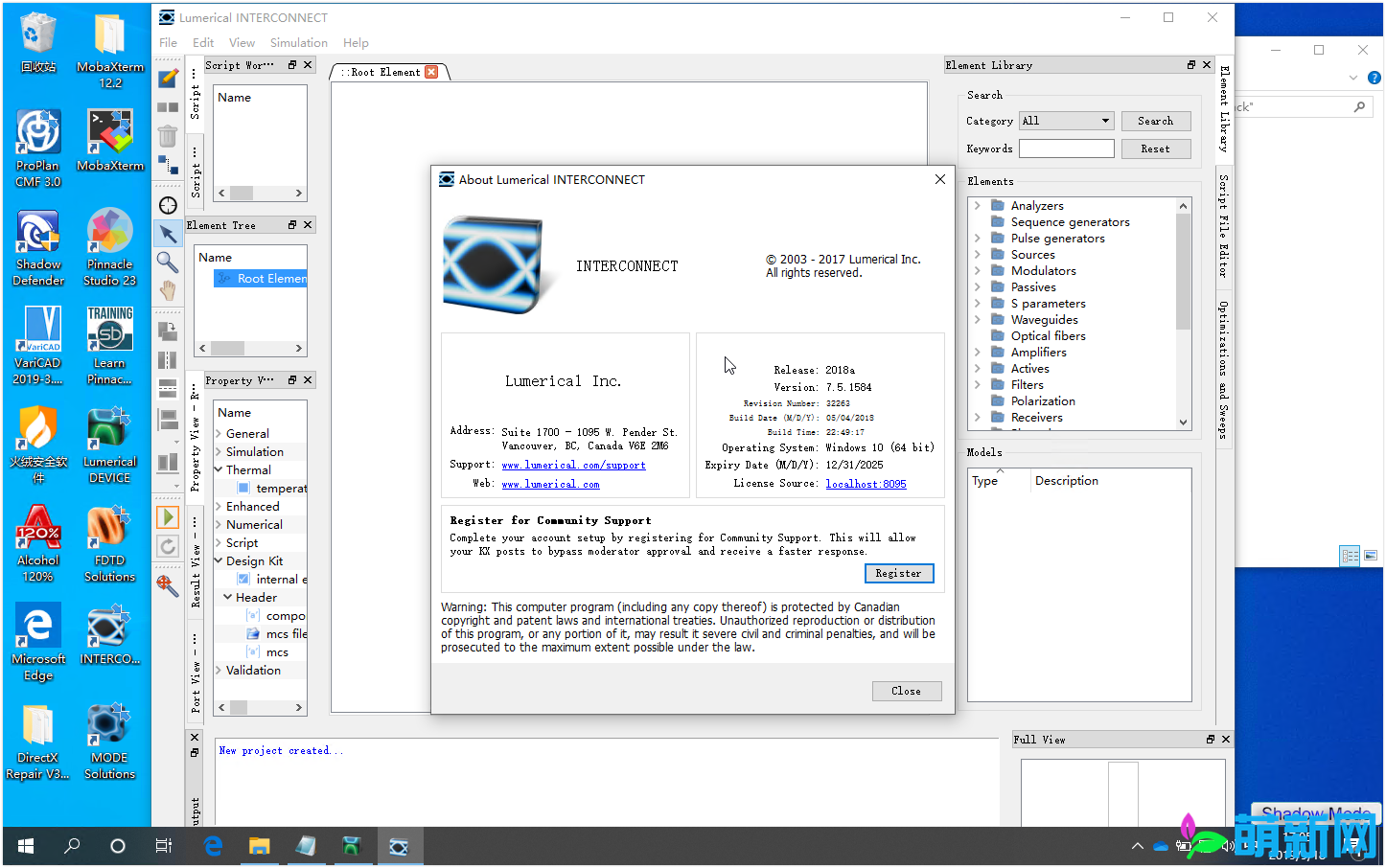Open the View menu
Screen dimensions: 1386x868
click(242, 43)
